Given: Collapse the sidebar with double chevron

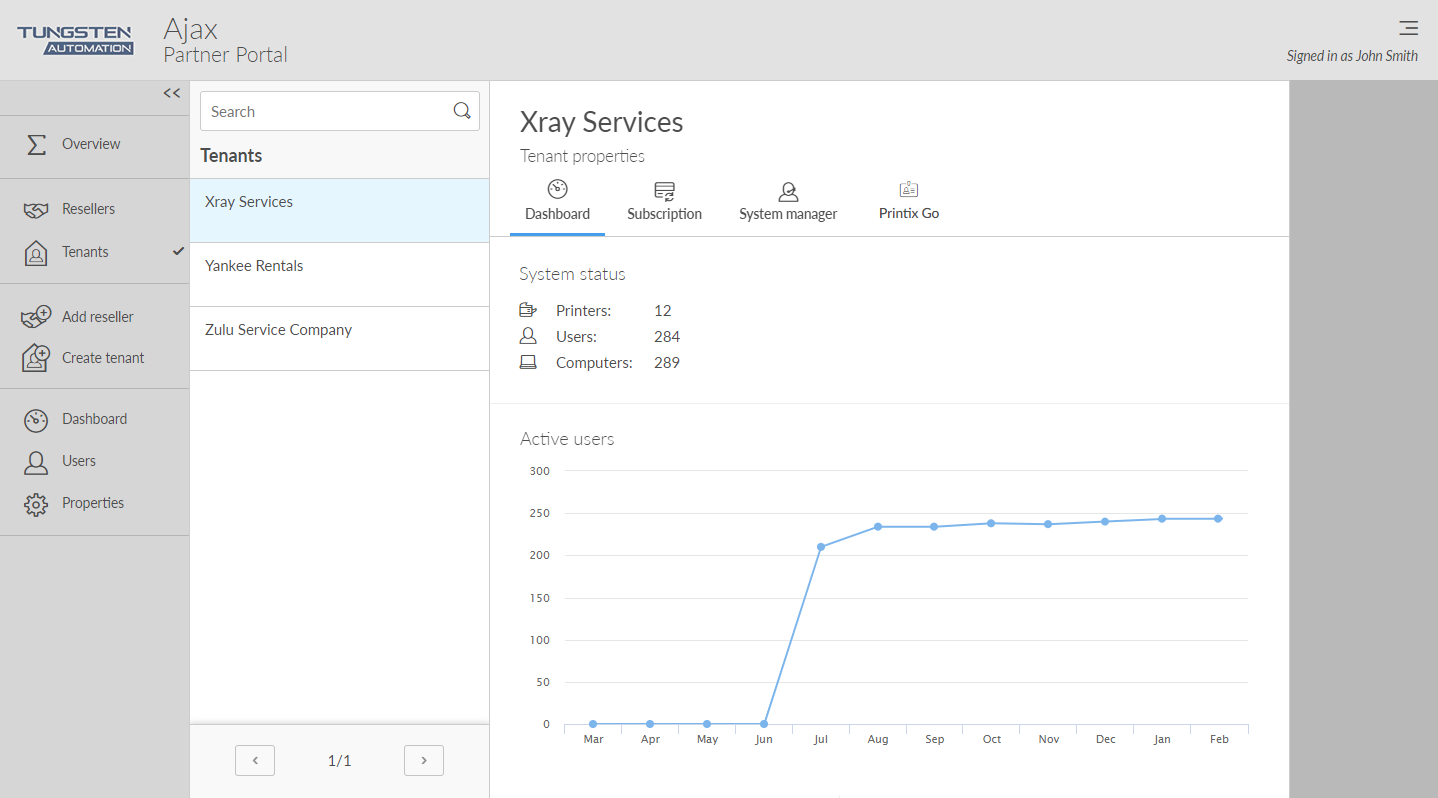Looking at the screenshot, I should click(172, 93).
